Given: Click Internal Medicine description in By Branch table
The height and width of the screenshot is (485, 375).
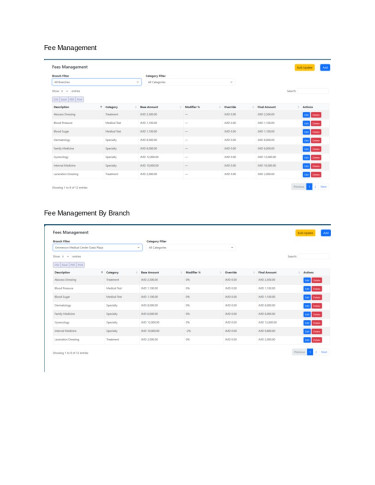Looking at the screenshot, I should 65,331.
